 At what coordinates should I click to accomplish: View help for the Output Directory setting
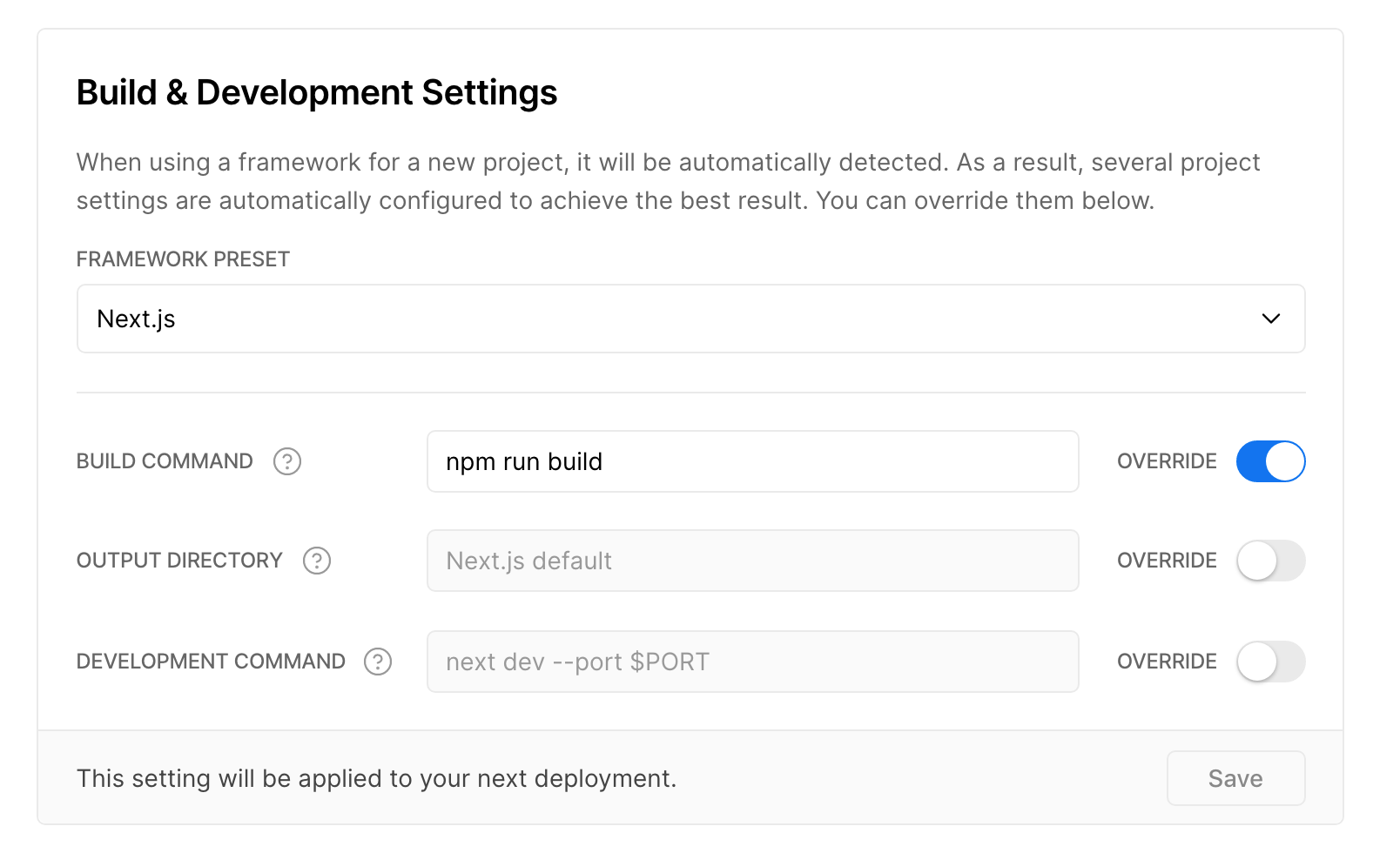[x=318, y=561]
